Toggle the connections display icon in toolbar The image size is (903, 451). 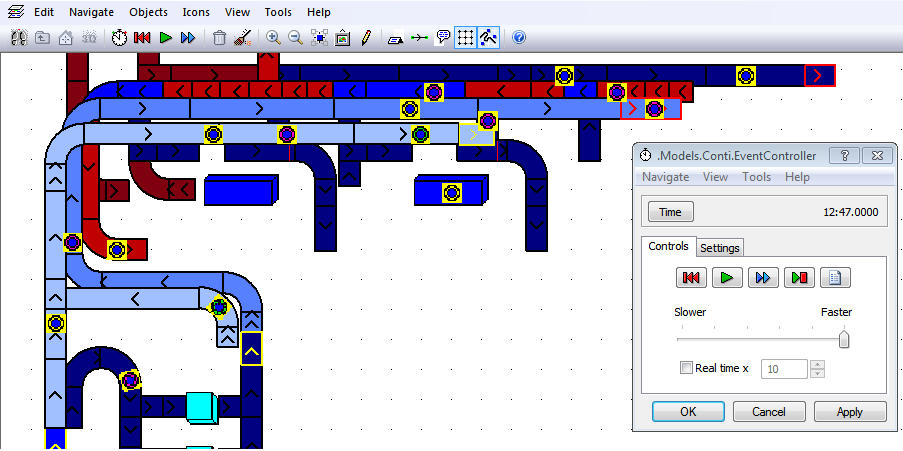click(419, 38)
